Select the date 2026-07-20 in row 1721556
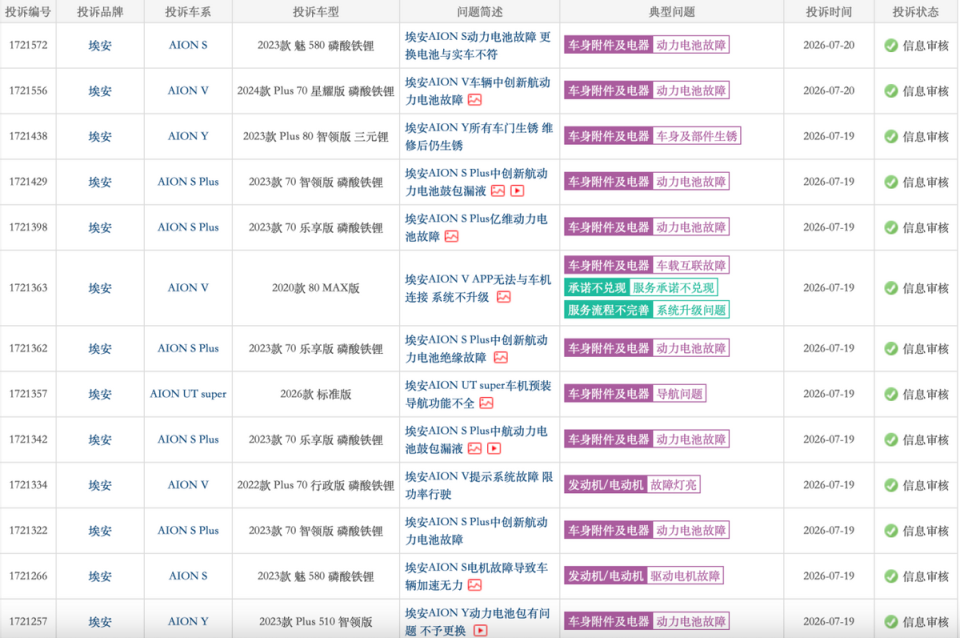This screenshot has height=638, width=960. tap(828, 91)
